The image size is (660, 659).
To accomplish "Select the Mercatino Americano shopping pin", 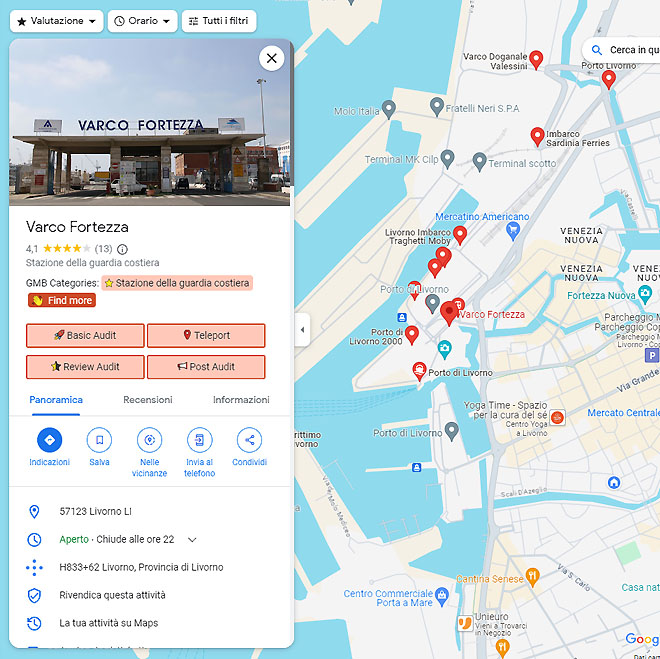I will pos(513,231).
